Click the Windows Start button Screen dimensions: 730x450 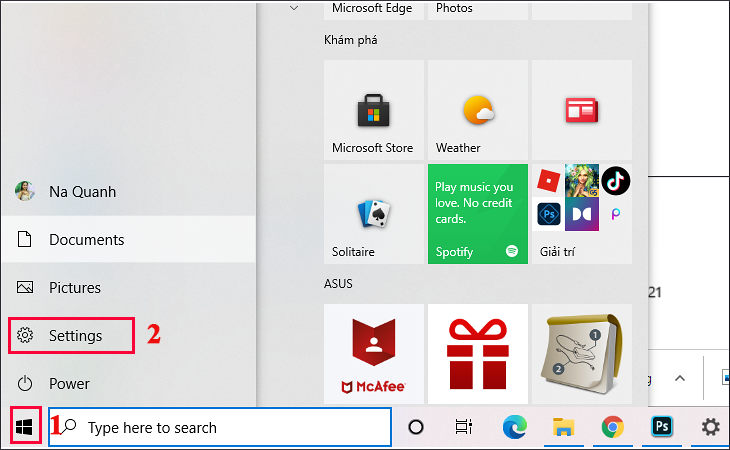point(25,427)
